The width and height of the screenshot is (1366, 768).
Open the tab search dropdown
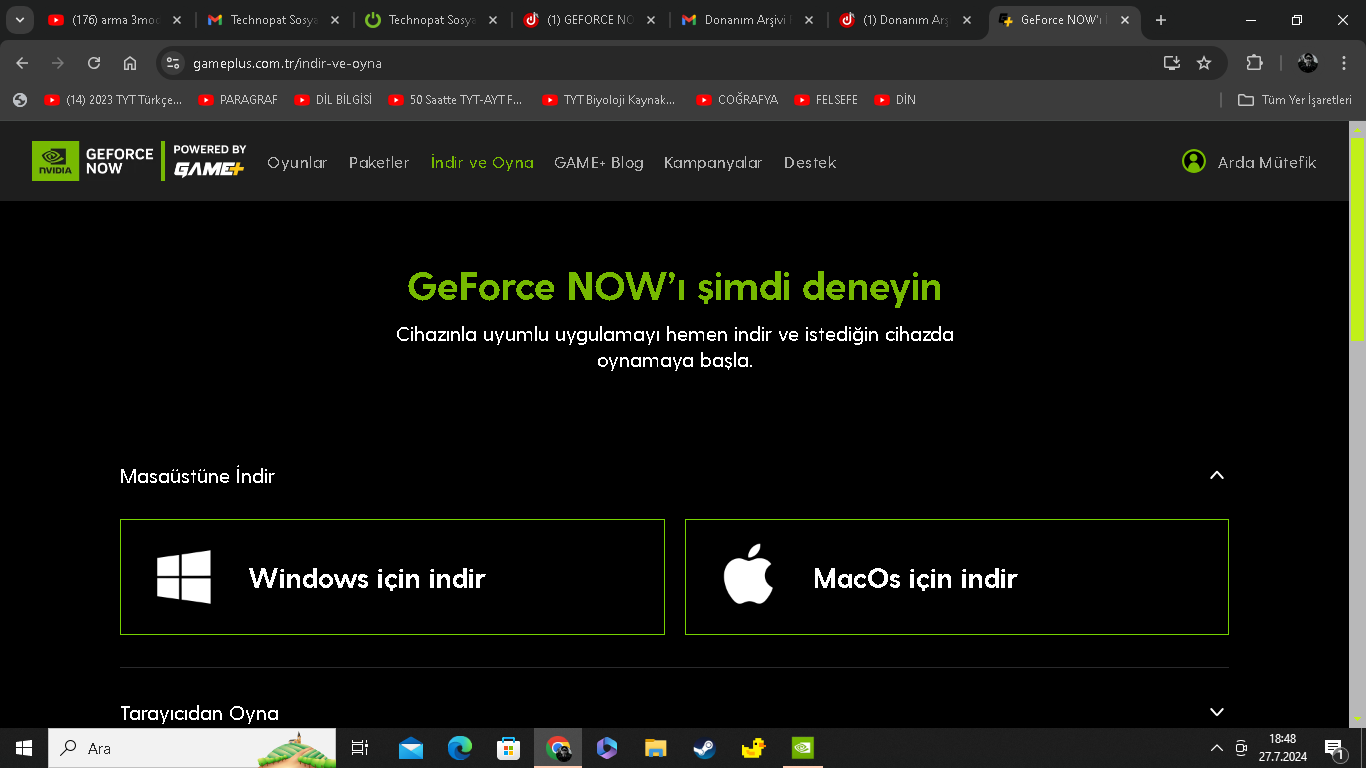click(19, 20)
